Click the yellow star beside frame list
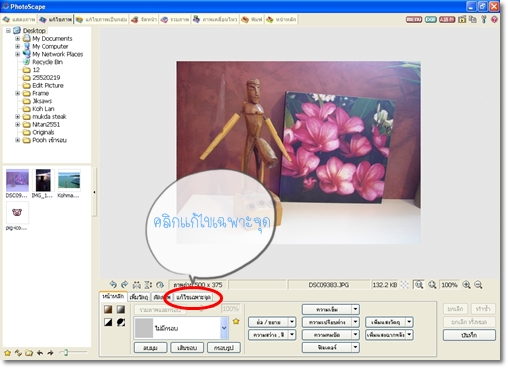This screenshot has height=368, width=508. [x=236, y=321]
